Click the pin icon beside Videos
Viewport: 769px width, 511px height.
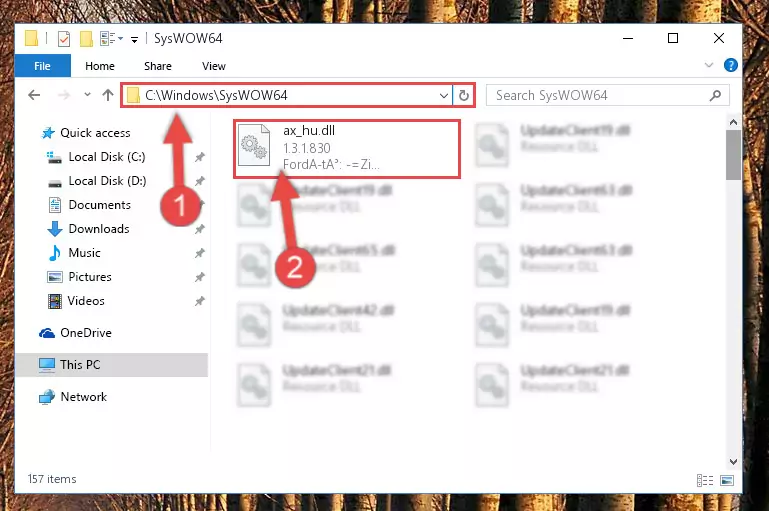[200, 302]
